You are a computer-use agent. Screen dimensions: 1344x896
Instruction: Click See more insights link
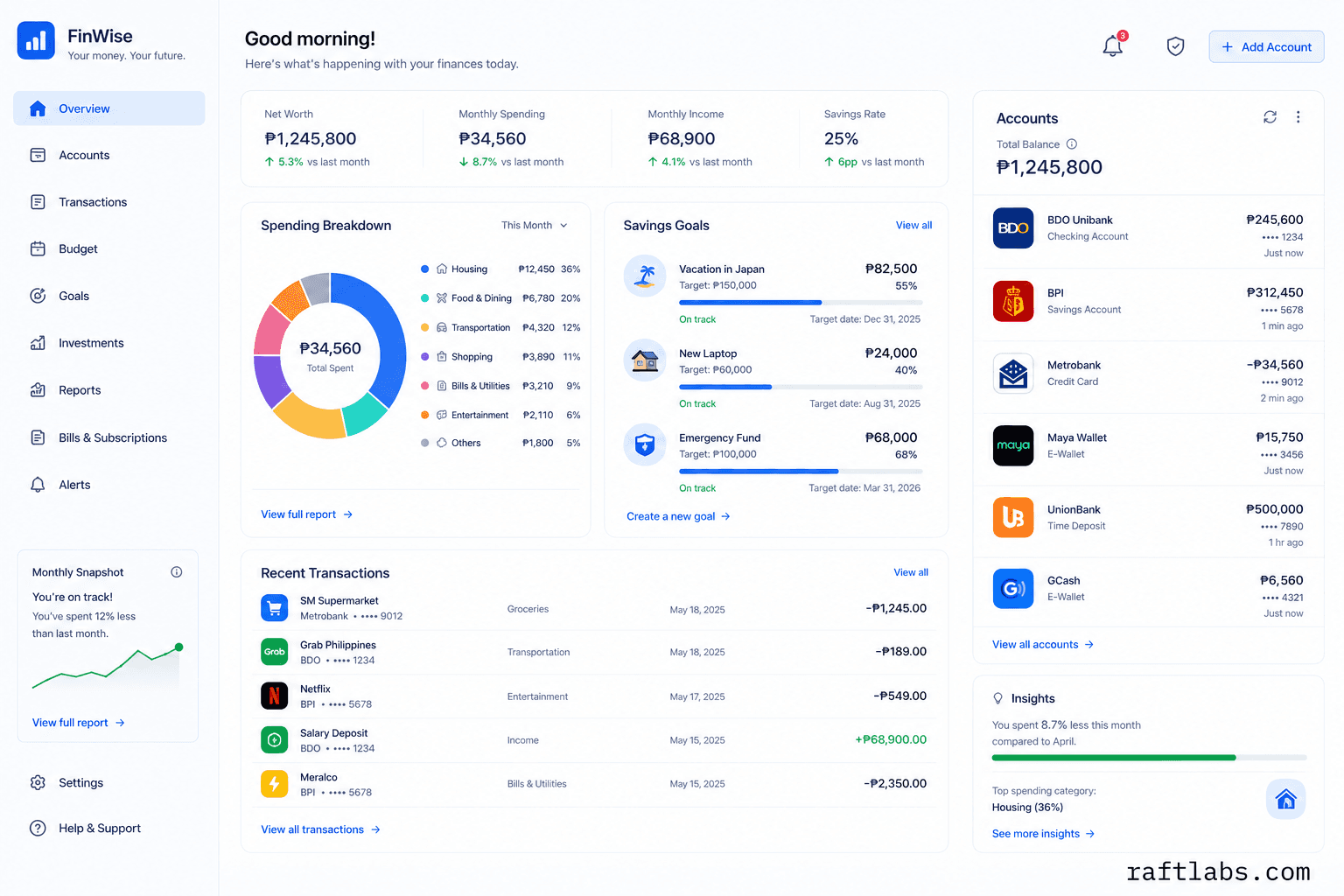1043,834
